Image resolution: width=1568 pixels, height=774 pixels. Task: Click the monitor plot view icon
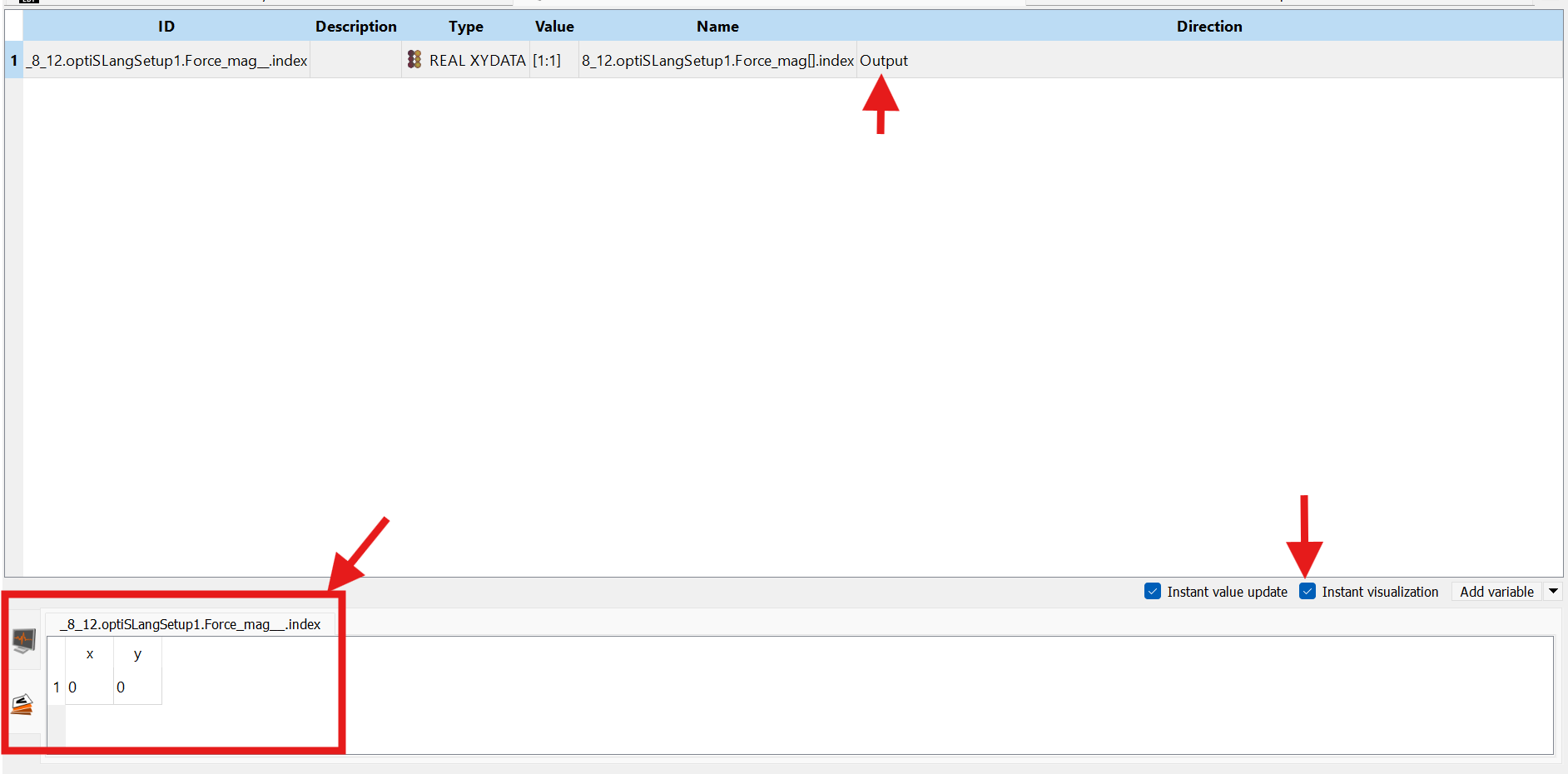click(24, 640)
